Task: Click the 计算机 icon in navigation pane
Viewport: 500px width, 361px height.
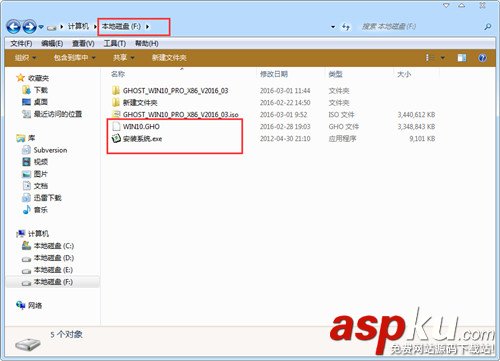Action: pyautogui.click(x=21, y=234)
